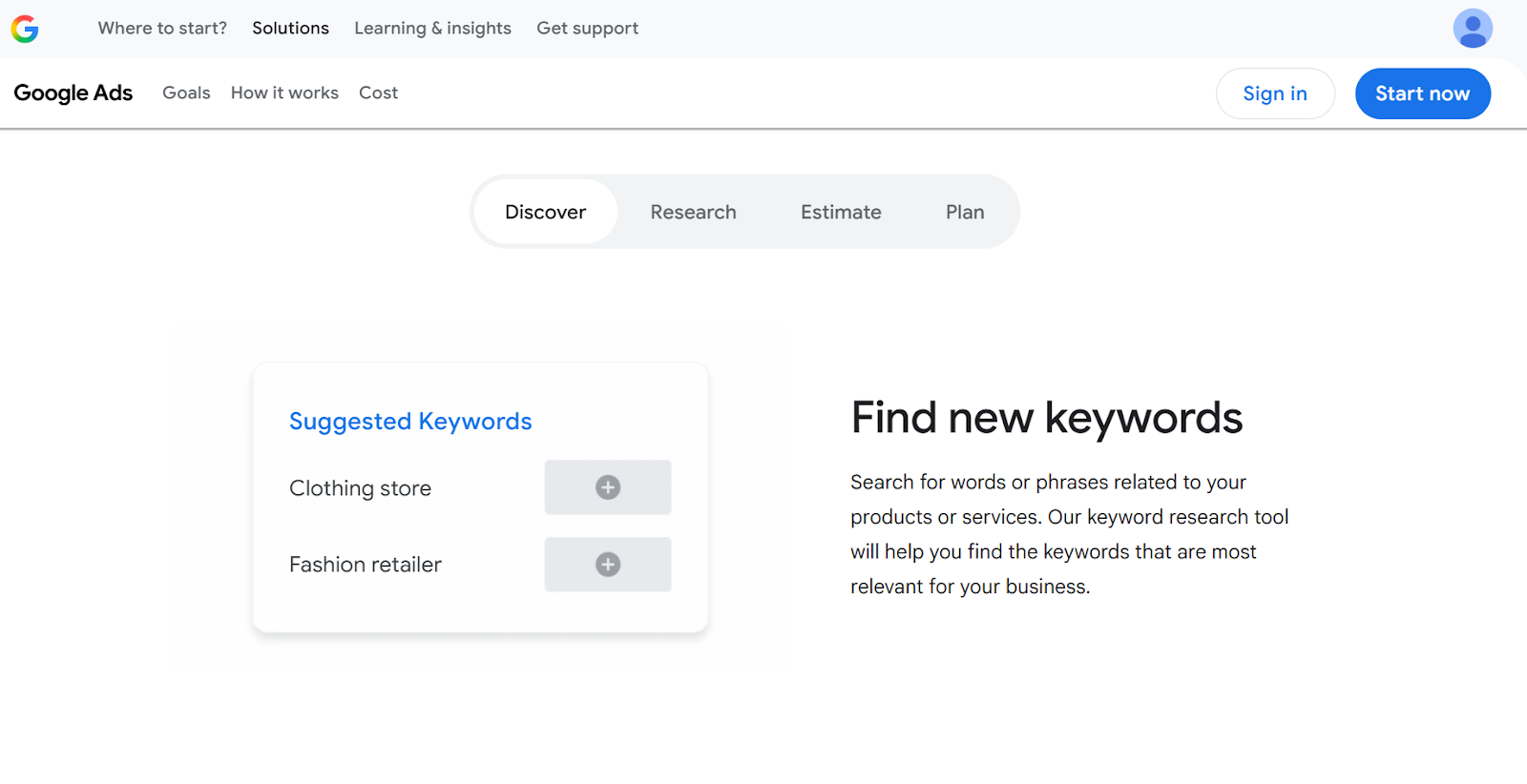Click the Google Ads logo text

73,93
